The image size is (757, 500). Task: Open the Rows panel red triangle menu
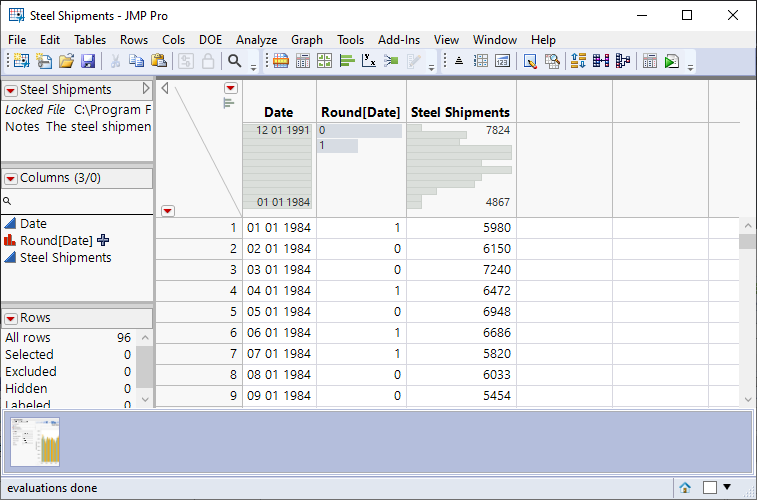pyautogui.click(x=11, y=319)
